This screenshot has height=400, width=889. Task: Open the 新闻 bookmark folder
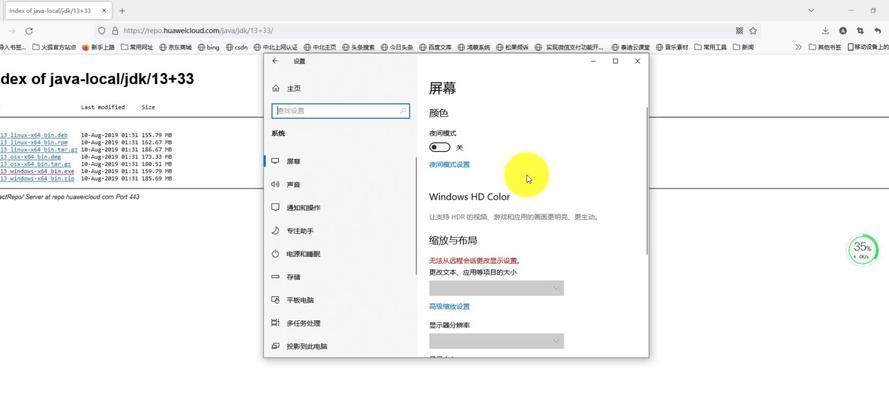coord(743,47)
